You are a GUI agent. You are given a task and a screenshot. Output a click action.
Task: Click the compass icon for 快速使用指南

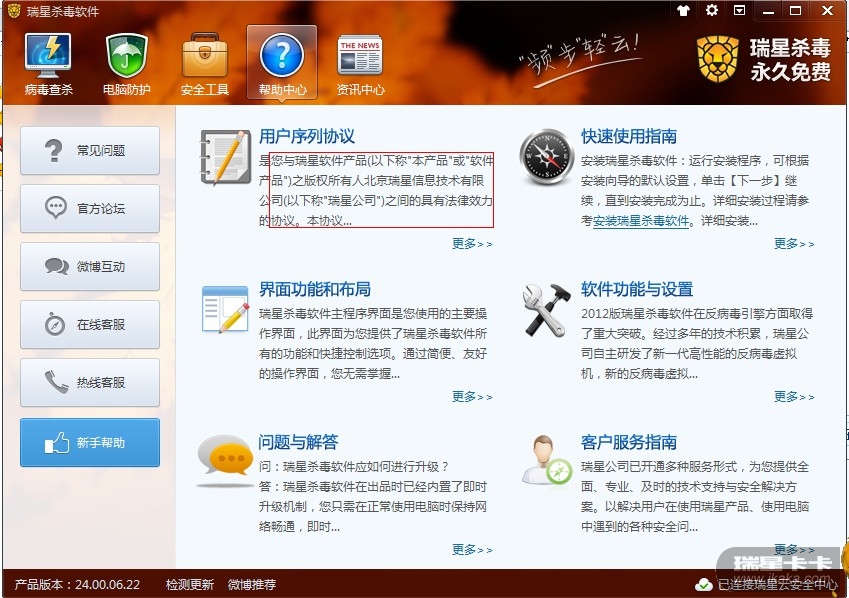tap(547, 156)
